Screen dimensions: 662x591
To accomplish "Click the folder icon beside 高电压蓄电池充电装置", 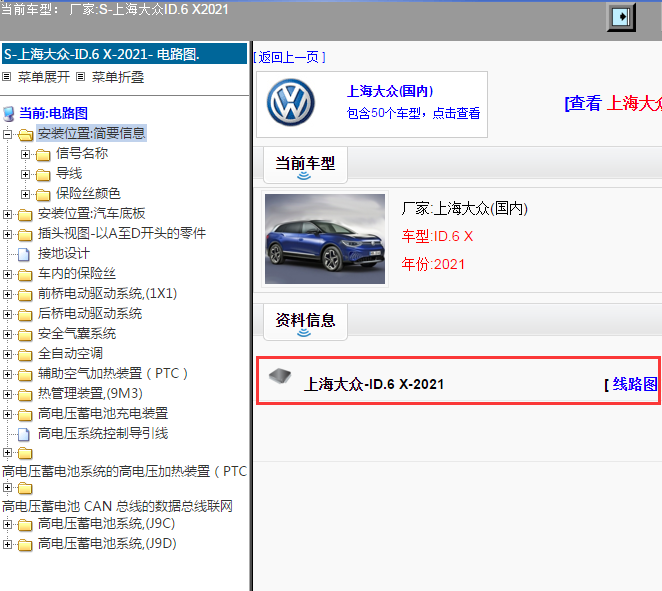I will click(25, 415).
